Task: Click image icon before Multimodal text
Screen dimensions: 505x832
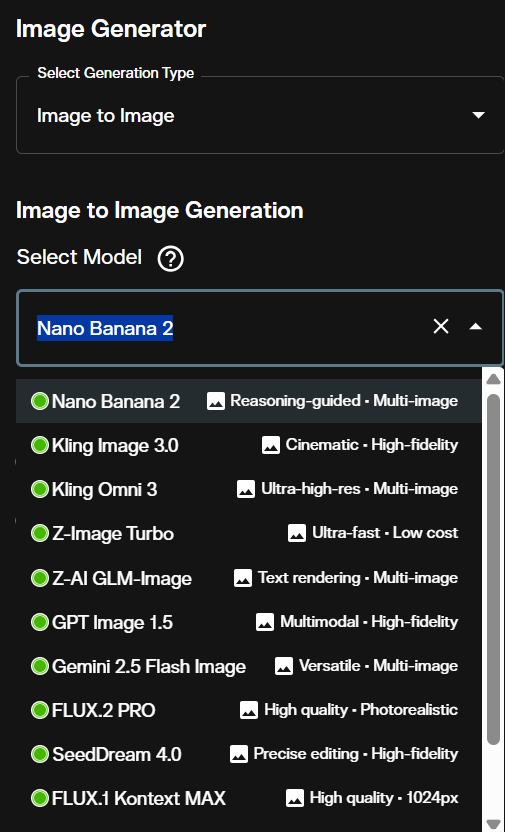Action: (265, 622)
